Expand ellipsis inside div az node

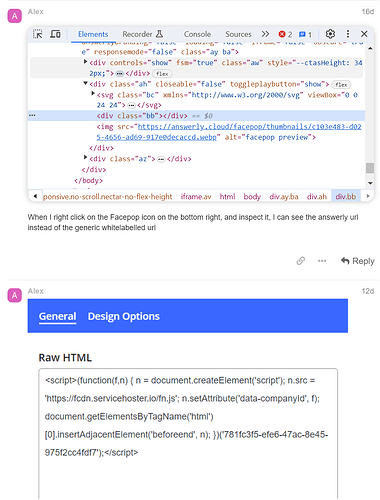(161, 159)
